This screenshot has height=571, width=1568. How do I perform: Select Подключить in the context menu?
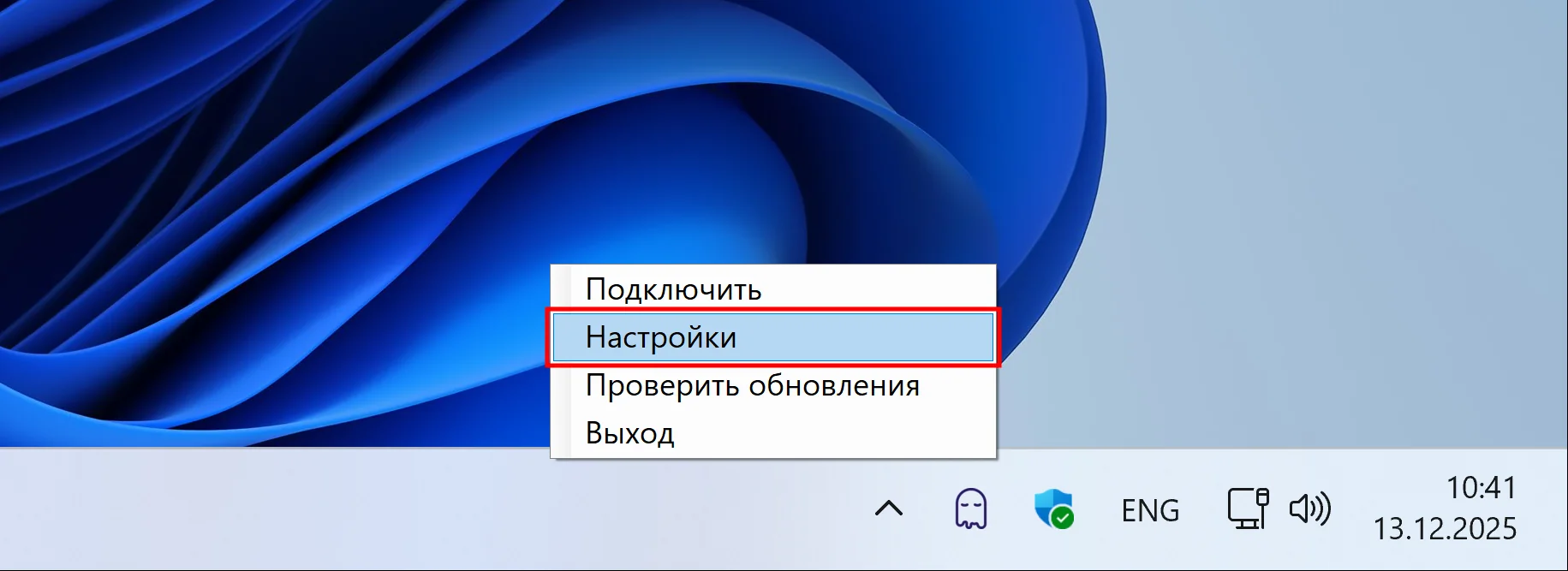pos(673,289)
